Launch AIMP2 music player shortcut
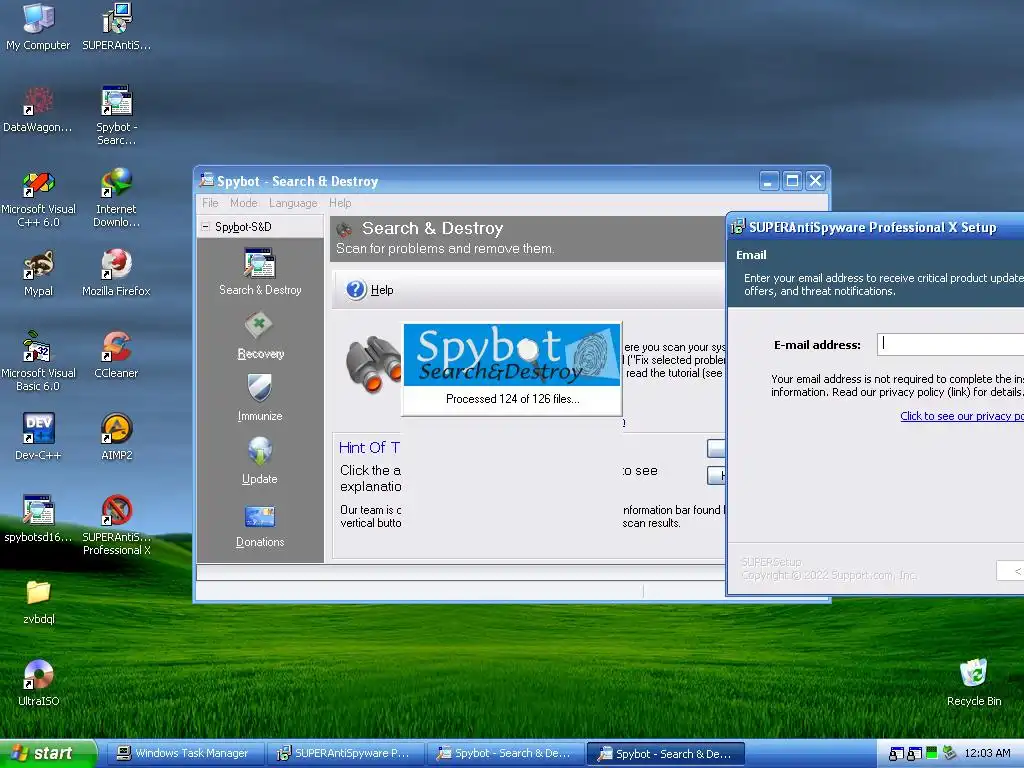The width and height of the screenshot is (1024, 768). tap(116, 438)
